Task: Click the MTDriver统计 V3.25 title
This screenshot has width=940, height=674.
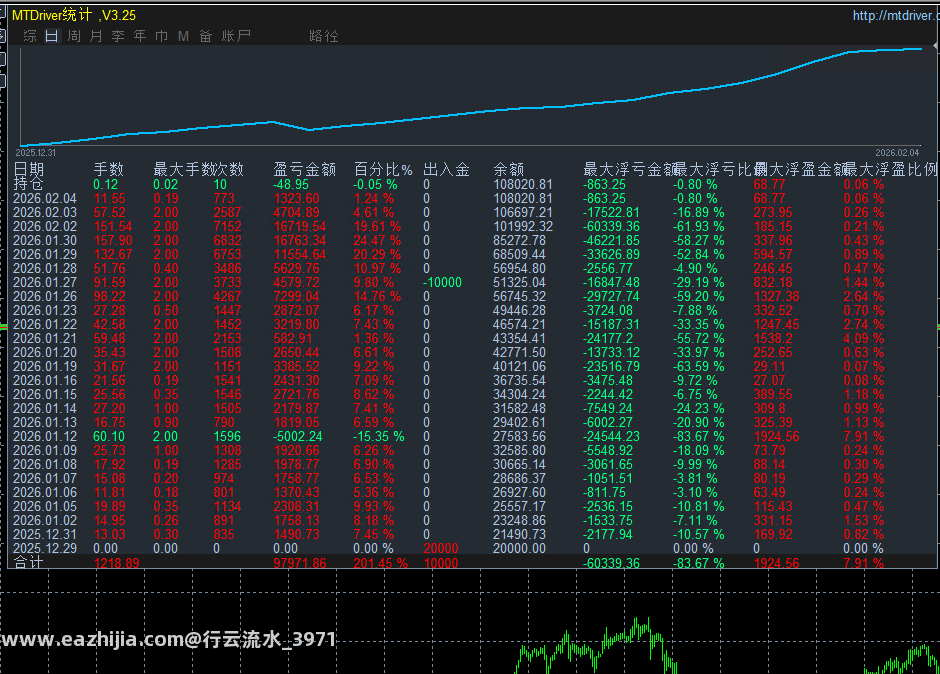Action: (74, 15)
